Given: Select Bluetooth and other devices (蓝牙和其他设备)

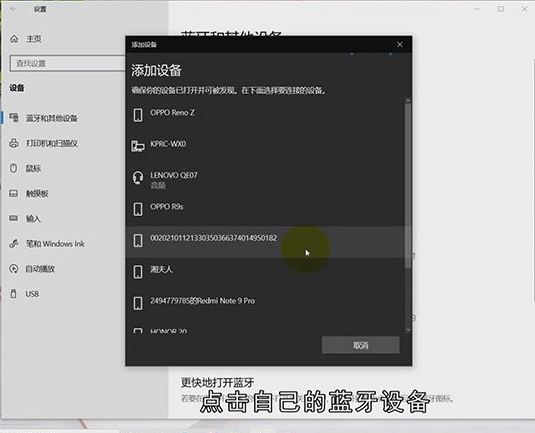Looking at the screenshot, I should tap(51, 118).
